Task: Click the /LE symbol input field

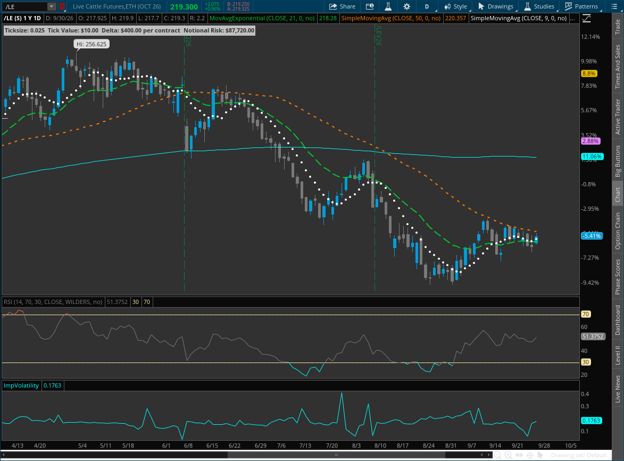Action: pyautogui.click(x=25, y=6)
